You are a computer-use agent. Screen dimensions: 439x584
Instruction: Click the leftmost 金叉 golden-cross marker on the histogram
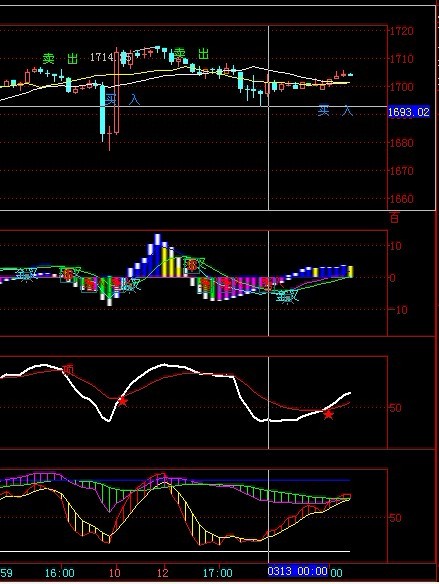click(27, 274)
